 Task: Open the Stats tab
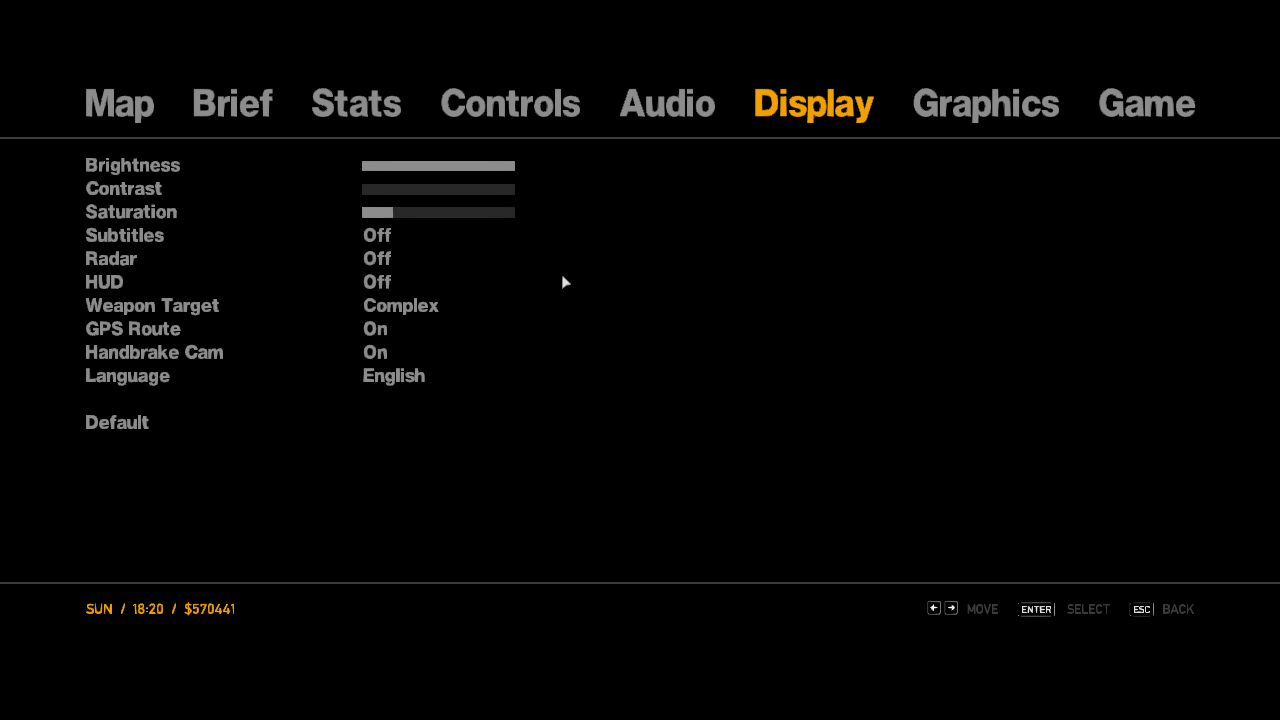tap(356, 104)
